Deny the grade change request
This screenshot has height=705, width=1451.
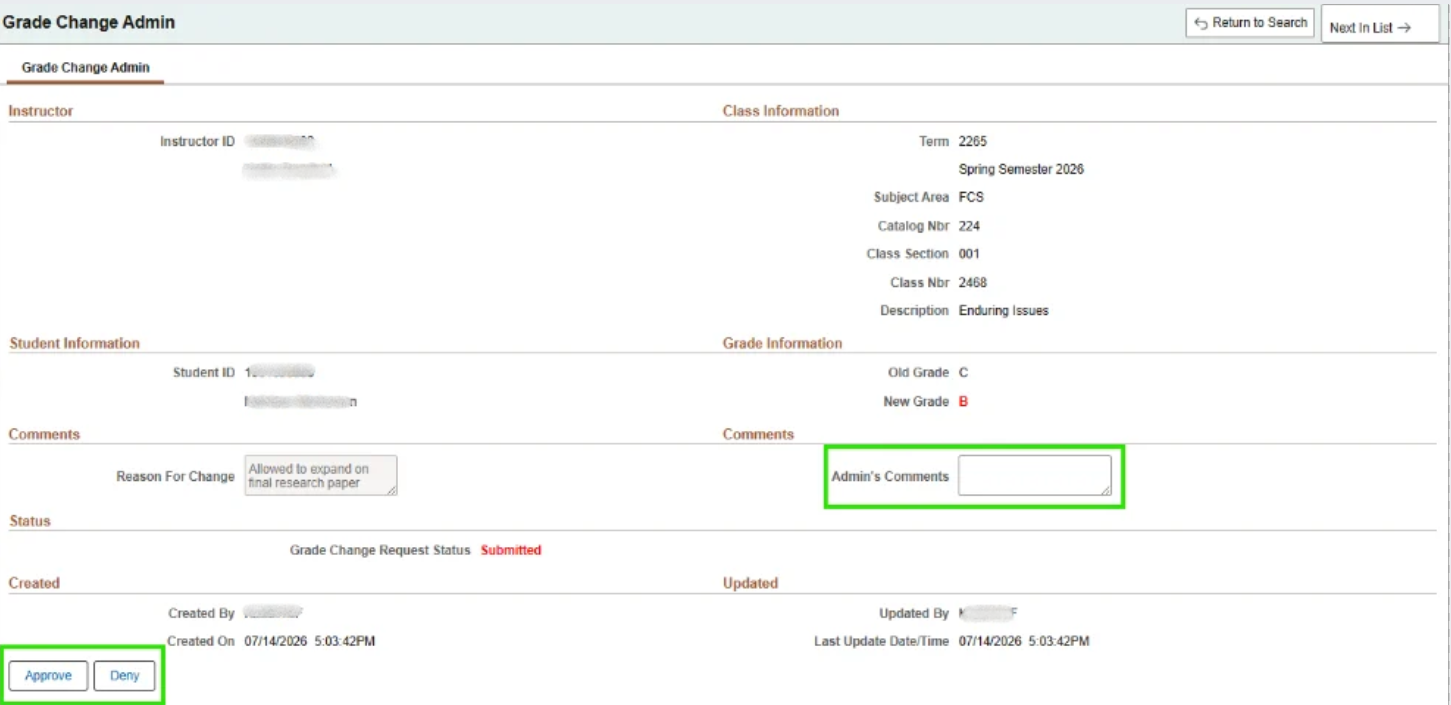click(x=125, y=676)
